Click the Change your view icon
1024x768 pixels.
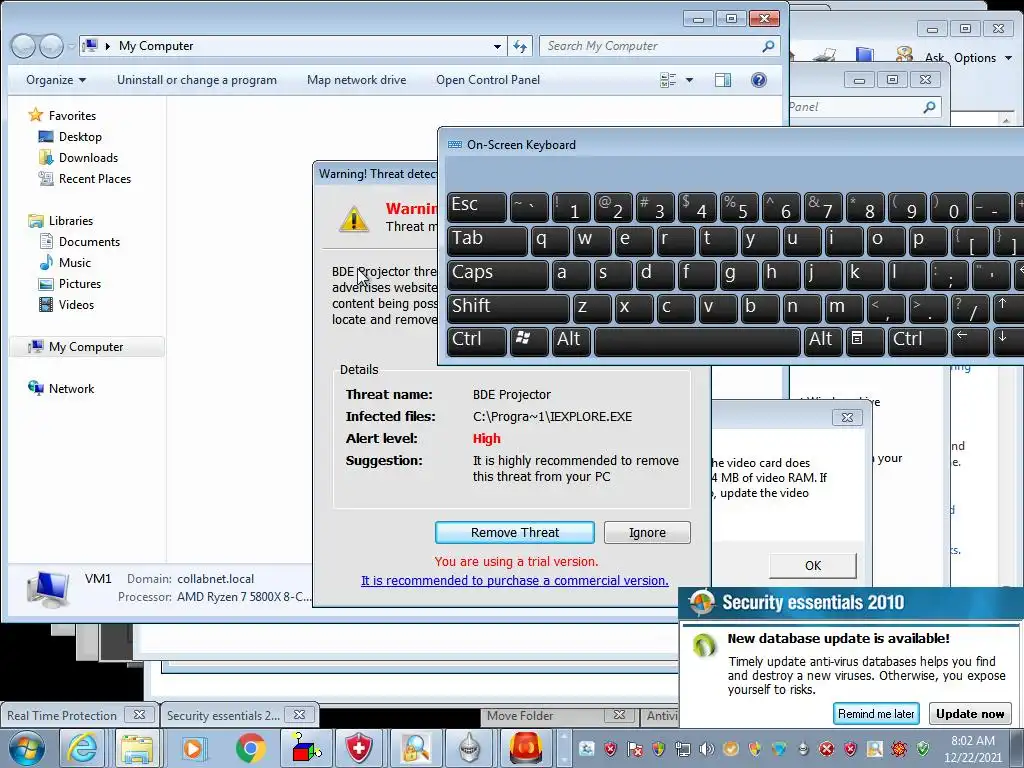(668, 80)
